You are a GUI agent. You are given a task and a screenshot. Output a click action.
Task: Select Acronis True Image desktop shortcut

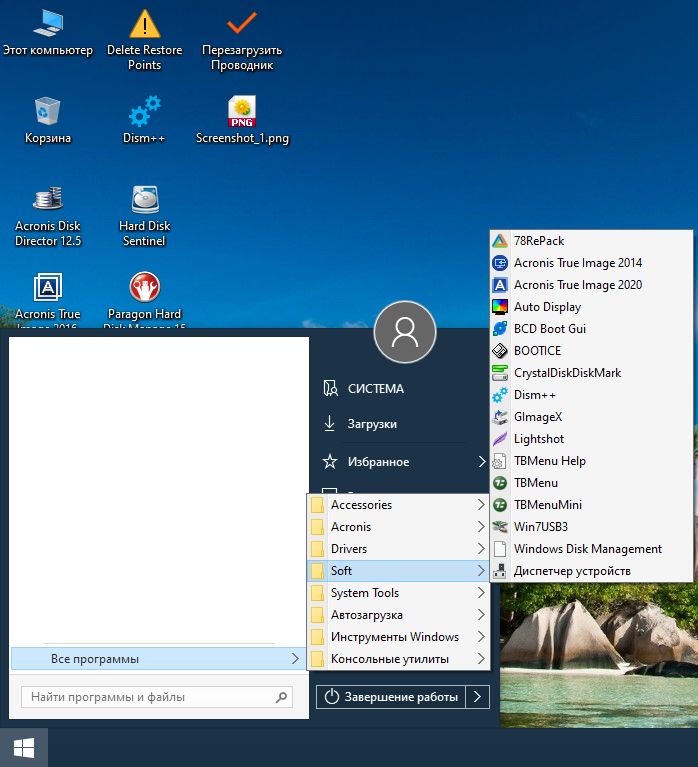(48, 287)
